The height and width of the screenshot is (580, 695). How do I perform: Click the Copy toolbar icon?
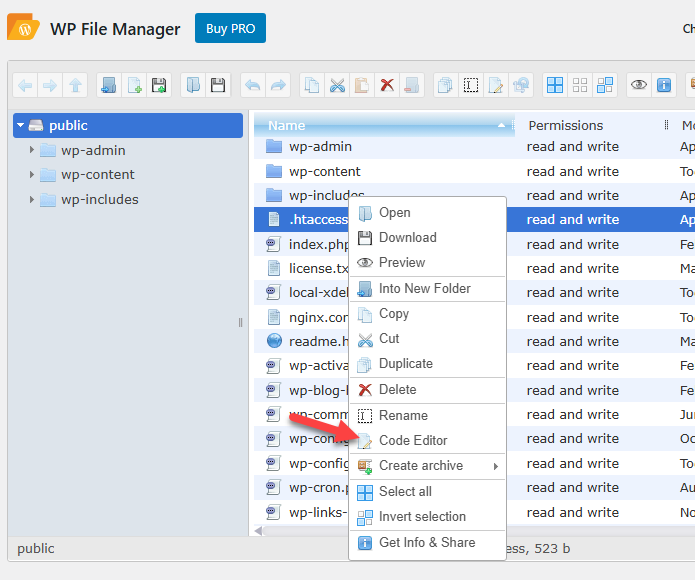click(312, 85)
